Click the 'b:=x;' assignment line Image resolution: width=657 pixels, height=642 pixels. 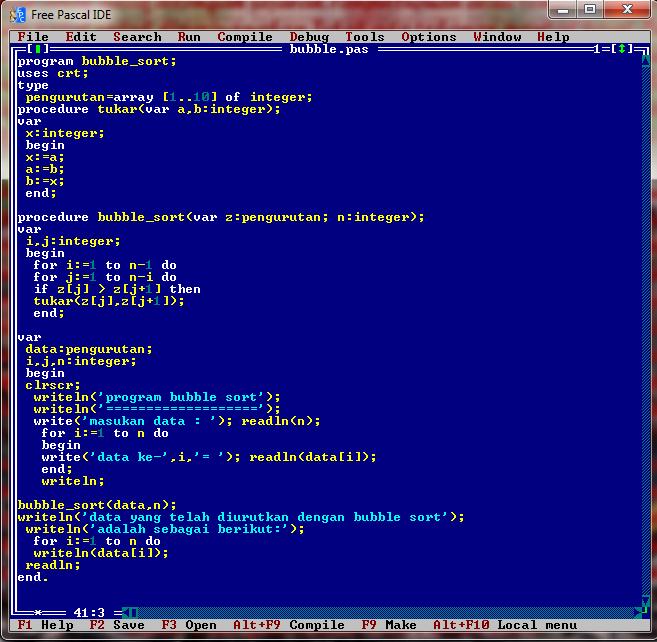tap(45, 181)
